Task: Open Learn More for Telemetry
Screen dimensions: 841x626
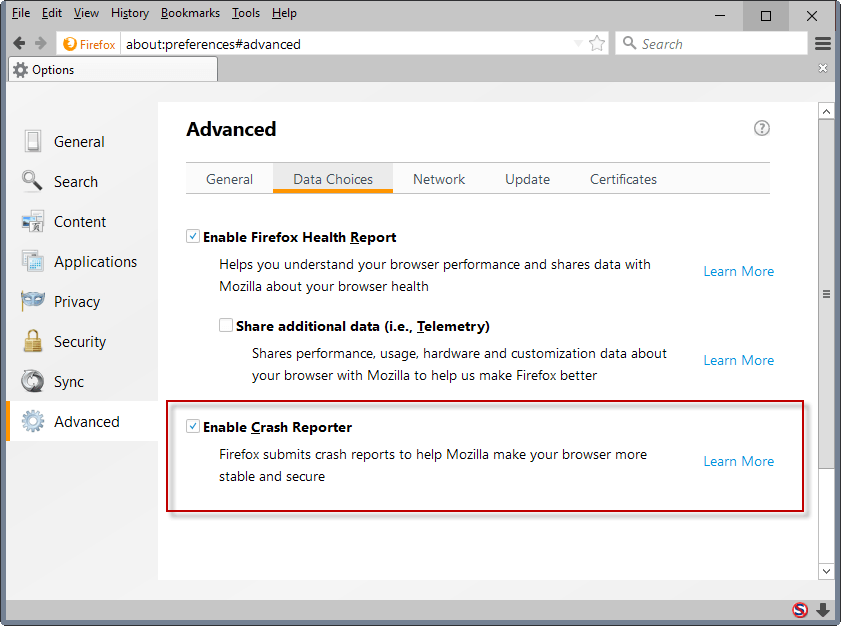Action: (x=739, y=360)
